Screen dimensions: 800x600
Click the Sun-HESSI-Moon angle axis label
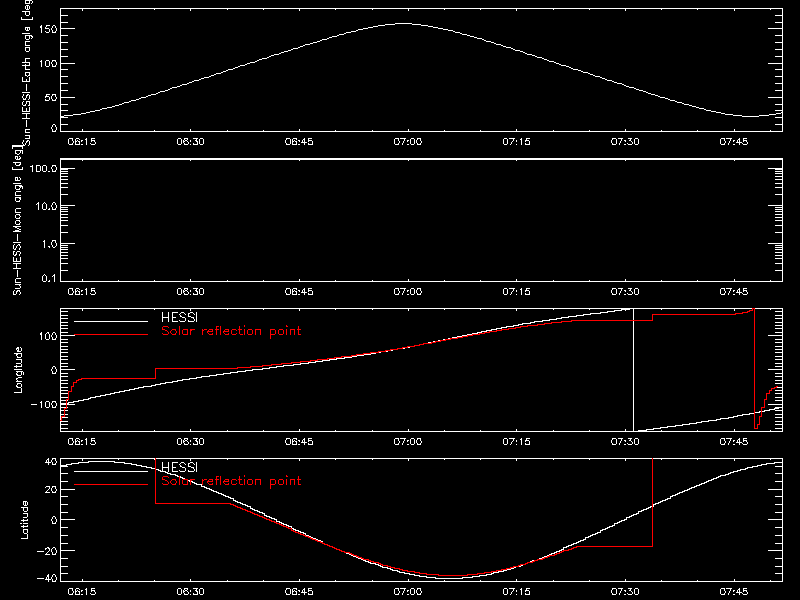[17, 220]
